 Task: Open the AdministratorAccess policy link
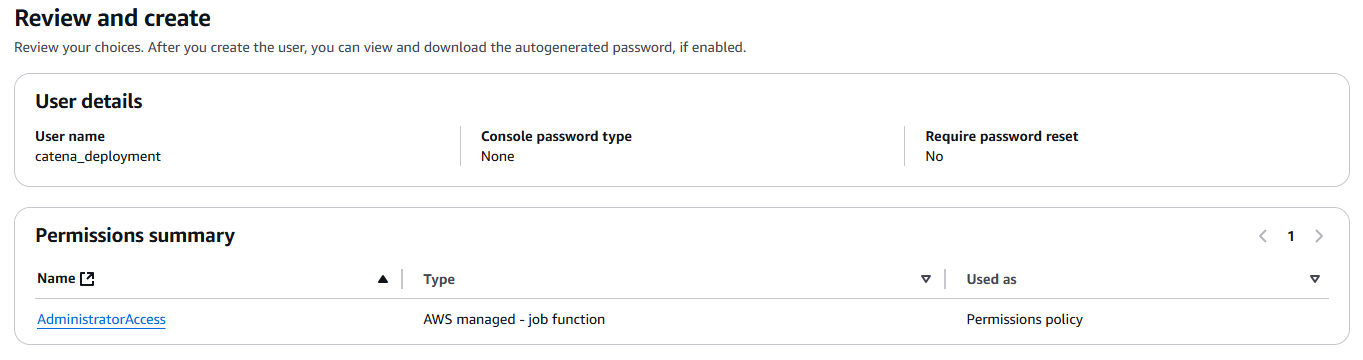(x=101, y=320)
